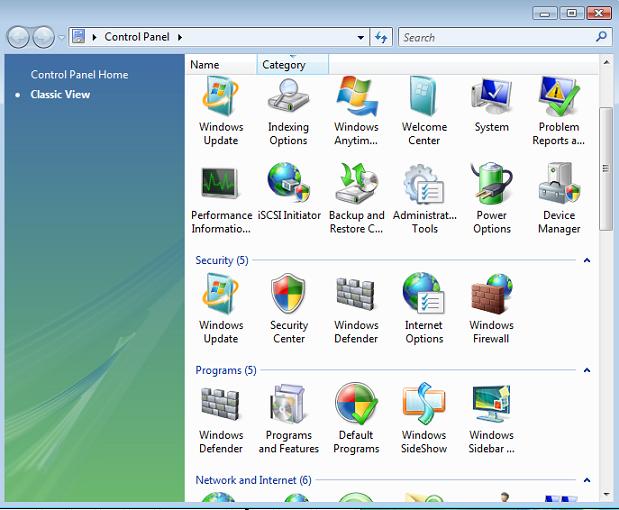Collapse the Network and Internet group
The image size is (619, 510).
(x=587, y=480)
